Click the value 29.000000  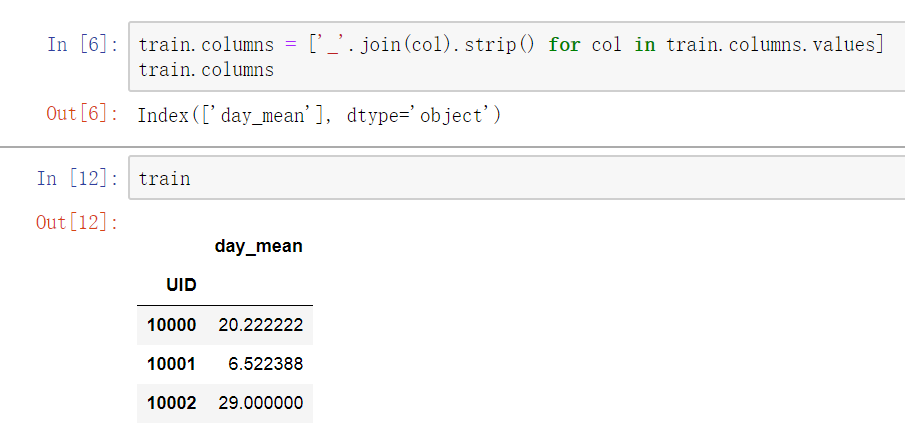click(x=261, y=403)
